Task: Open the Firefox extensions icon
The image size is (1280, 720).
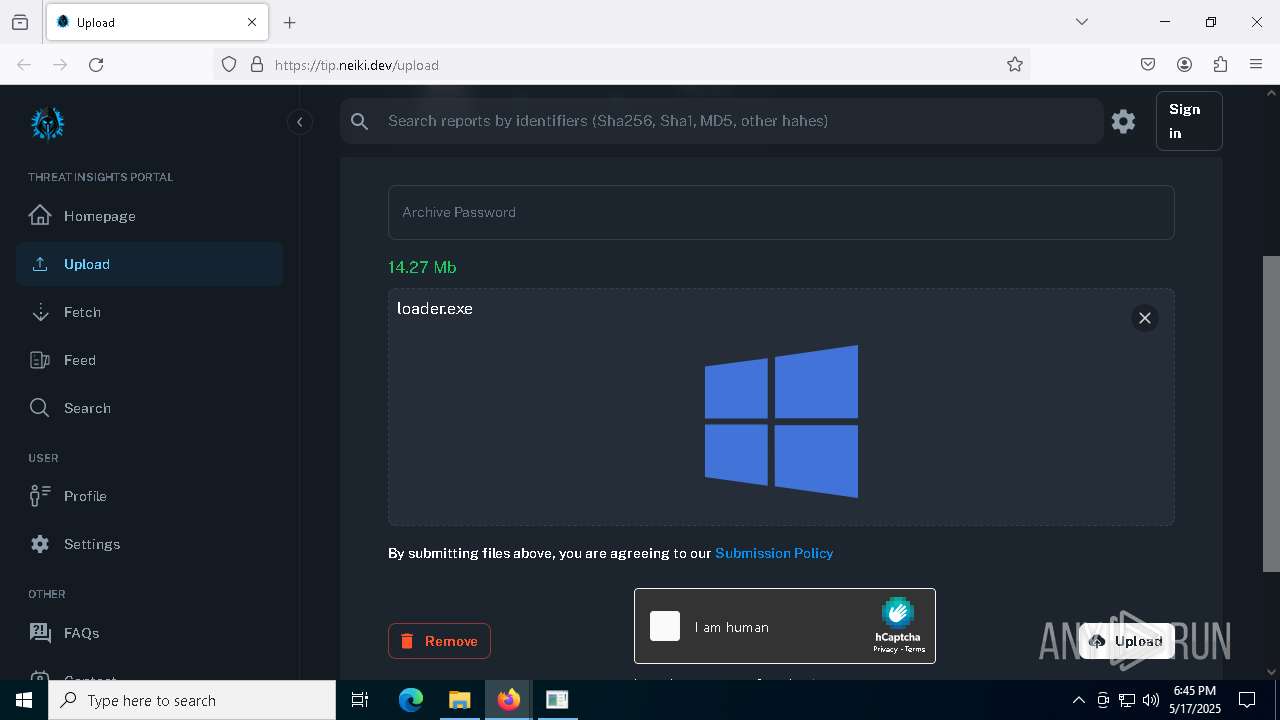Action: coord(1220,64)
